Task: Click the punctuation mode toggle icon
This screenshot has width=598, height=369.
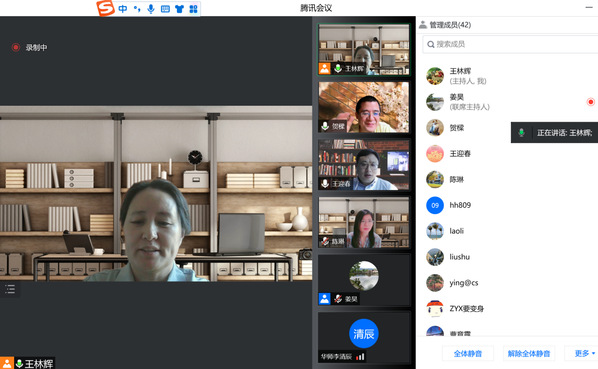Action: point(137,8)
